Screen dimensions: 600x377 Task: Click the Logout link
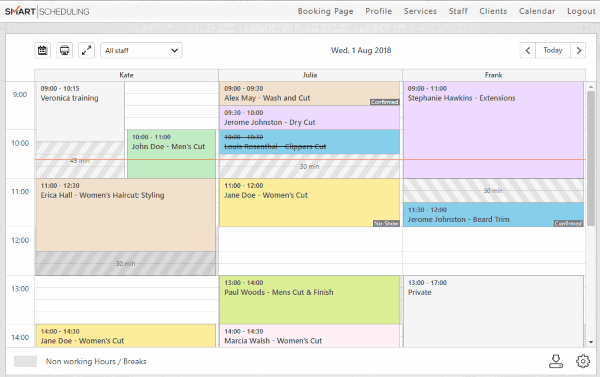581,11
